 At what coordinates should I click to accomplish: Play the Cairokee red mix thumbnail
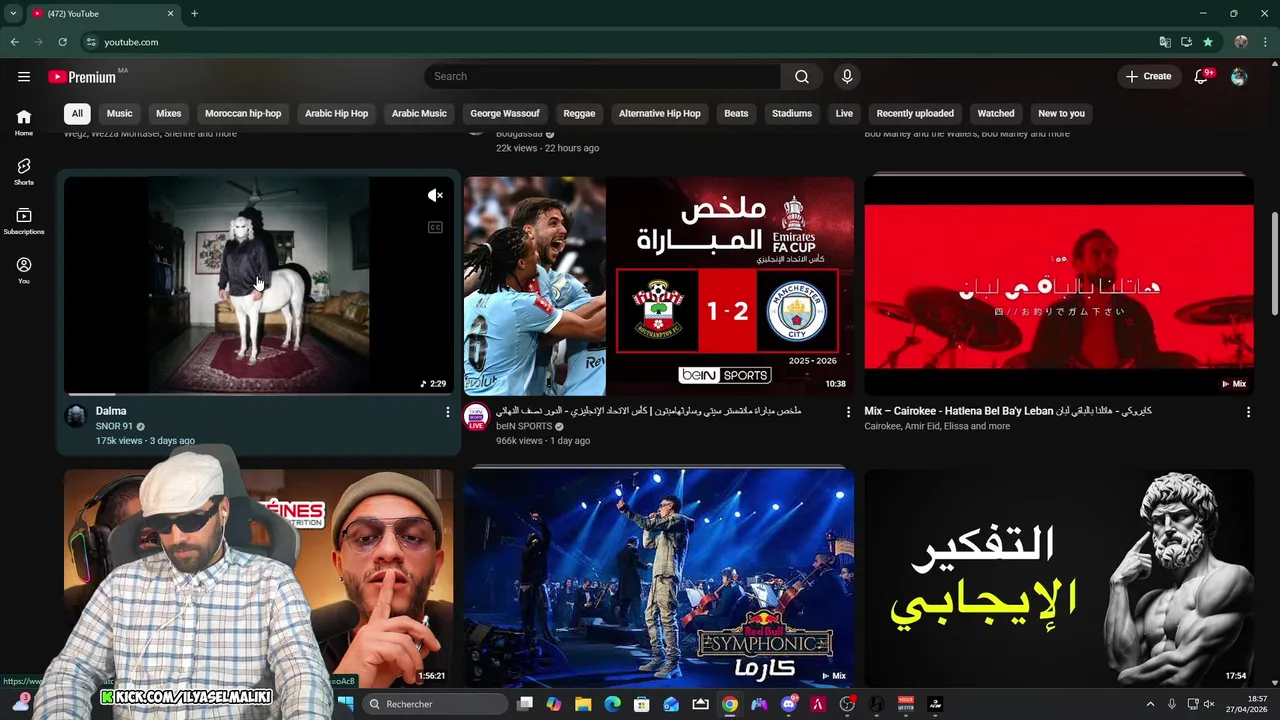(1059, 286)
